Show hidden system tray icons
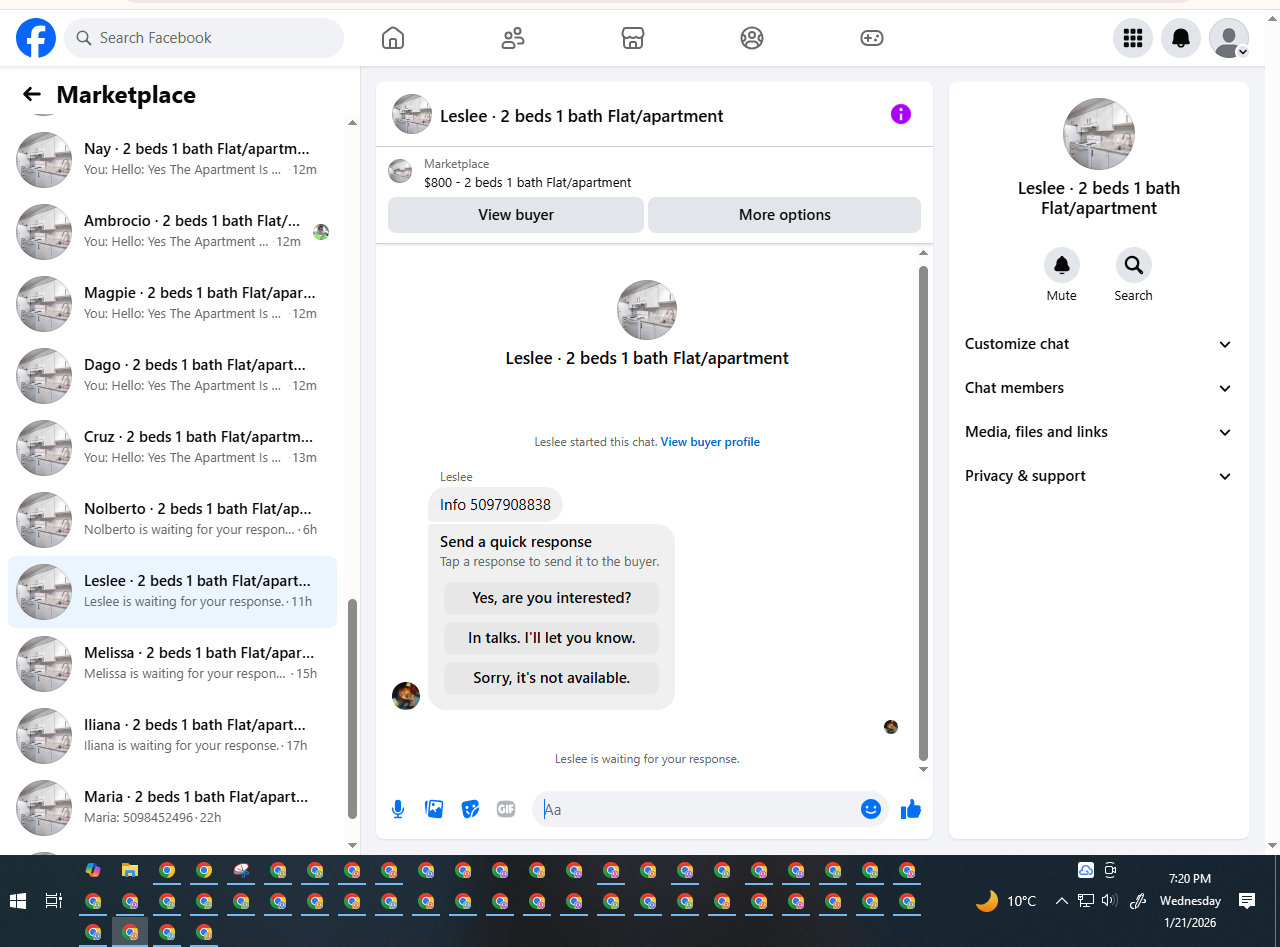 click(1062, 901)
